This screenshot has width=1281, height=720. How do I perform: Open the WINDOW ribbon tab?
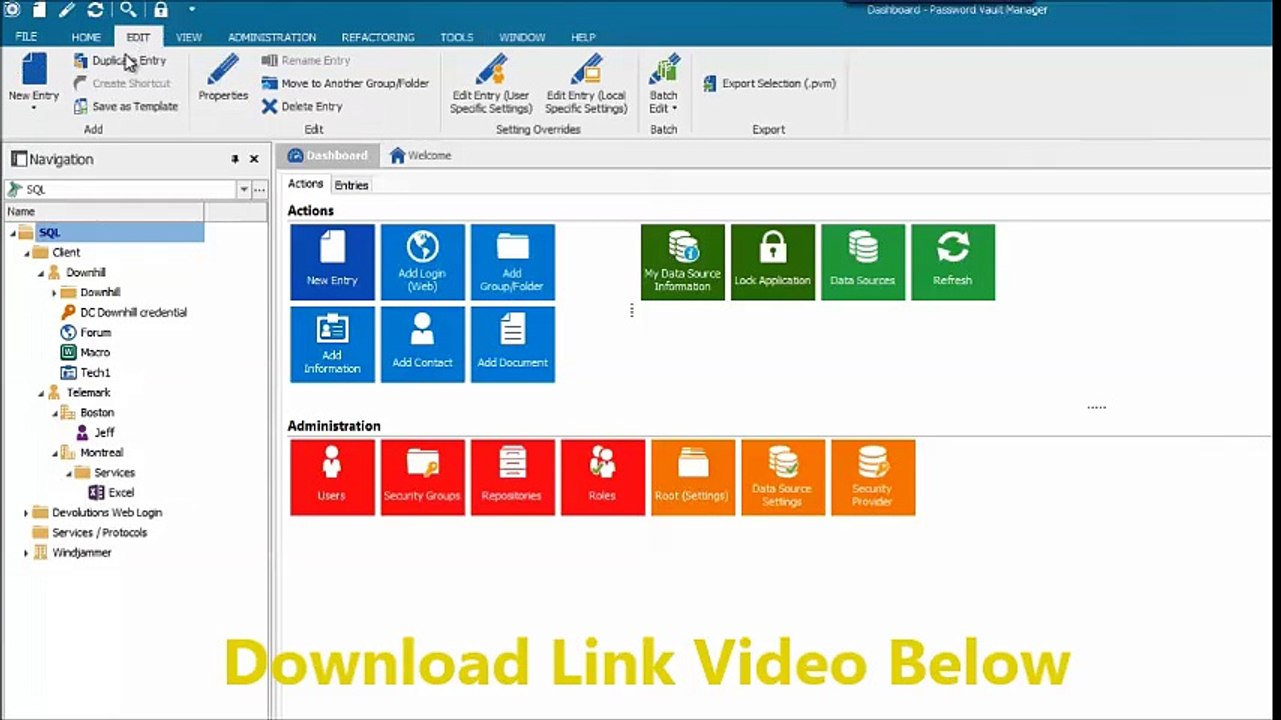522,37
